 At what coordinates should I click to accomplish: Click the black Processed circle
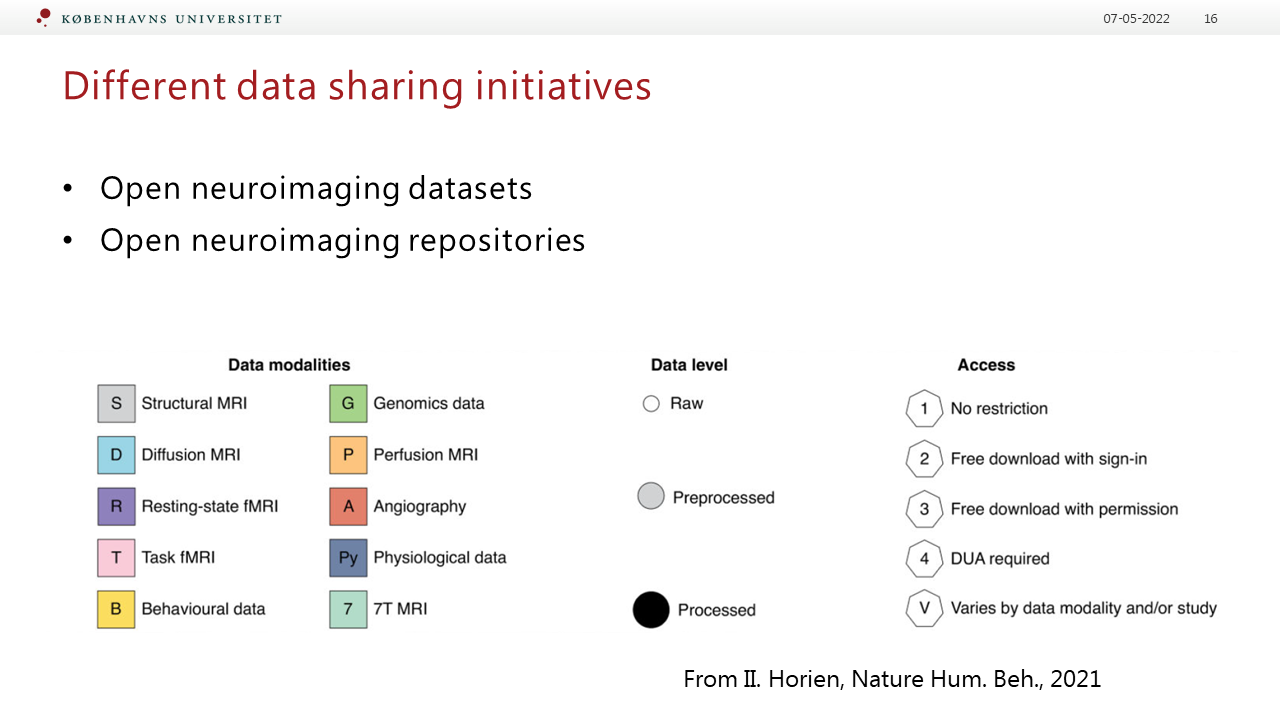tap(651, 610)
